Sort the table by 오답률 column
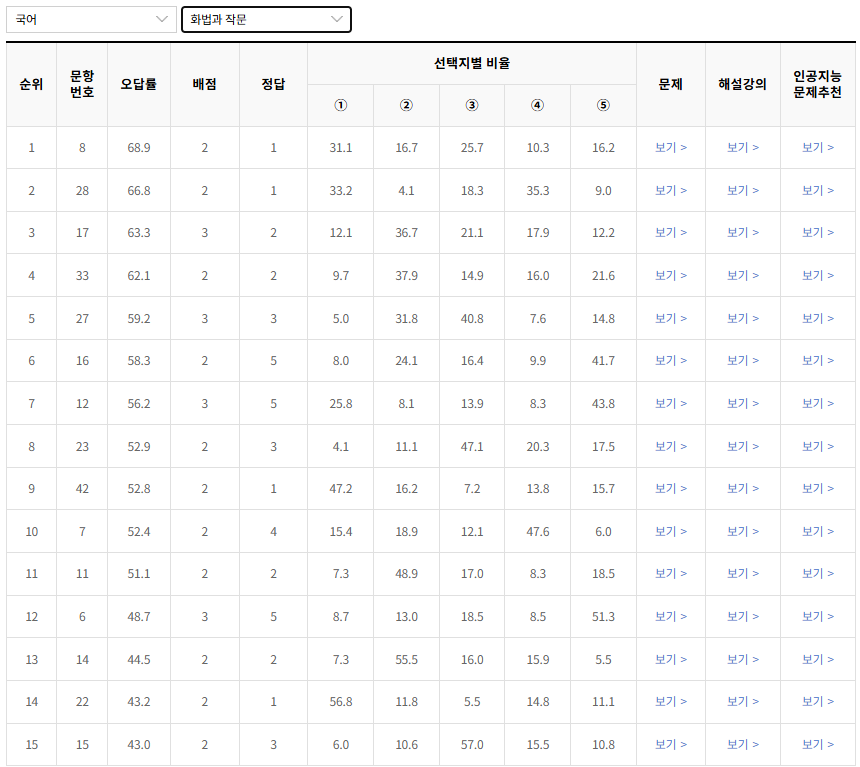 pos(138,85)
